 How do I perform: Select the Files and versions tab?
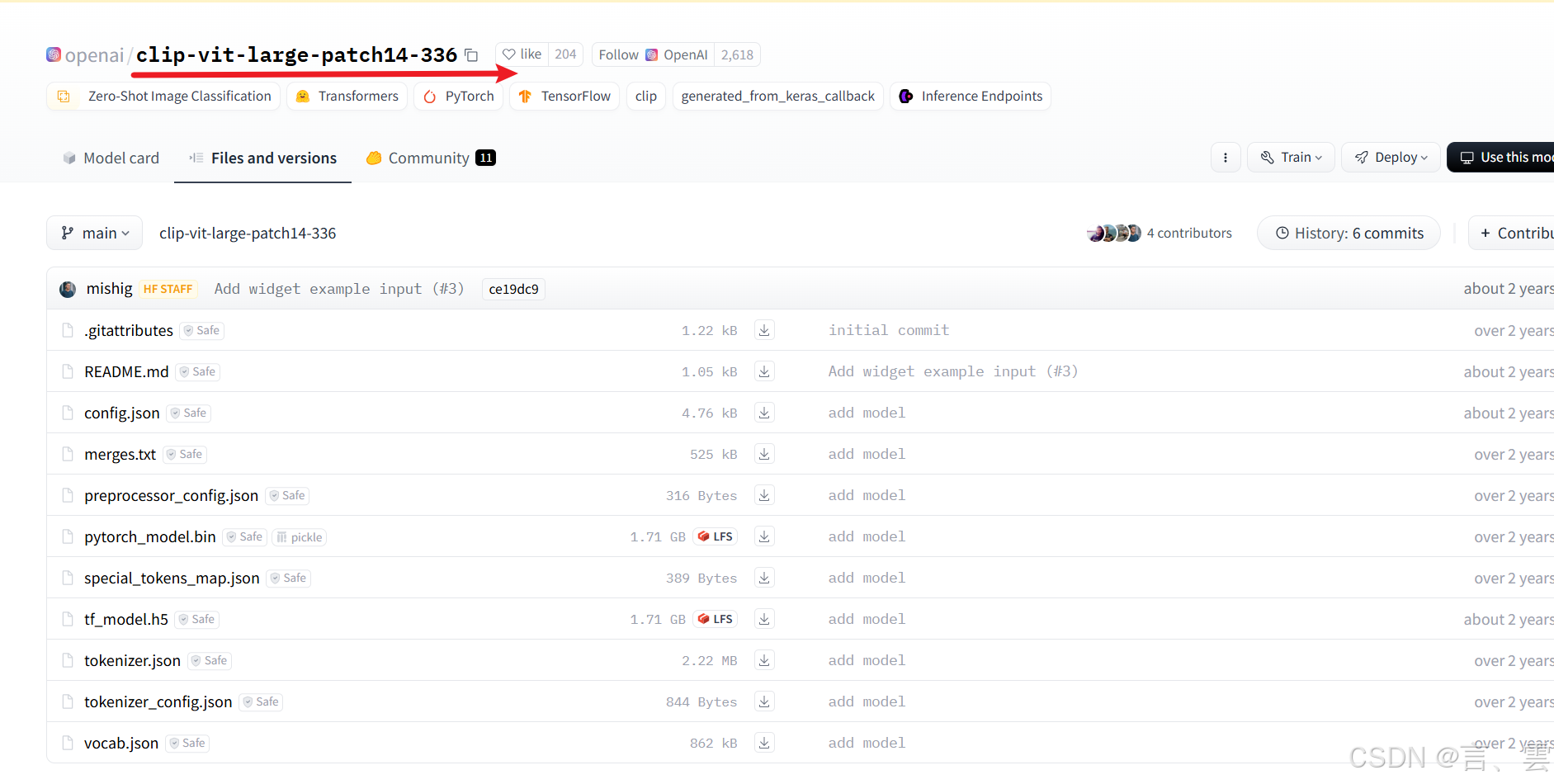pos(262,158)
